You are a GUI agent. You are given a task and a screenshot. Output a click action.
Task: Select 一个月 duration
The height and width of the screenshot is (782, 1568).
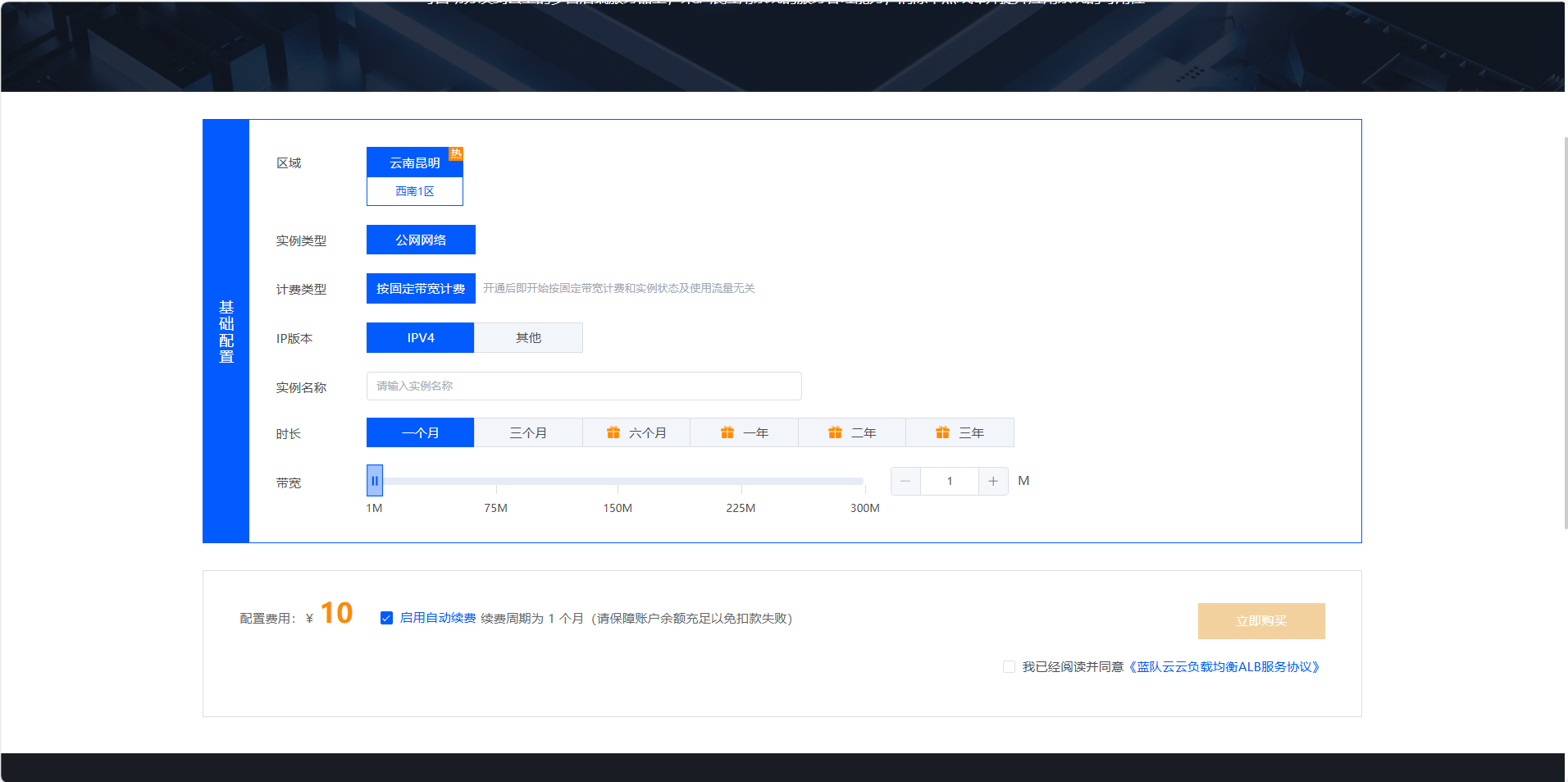click(x=420, y=432)
